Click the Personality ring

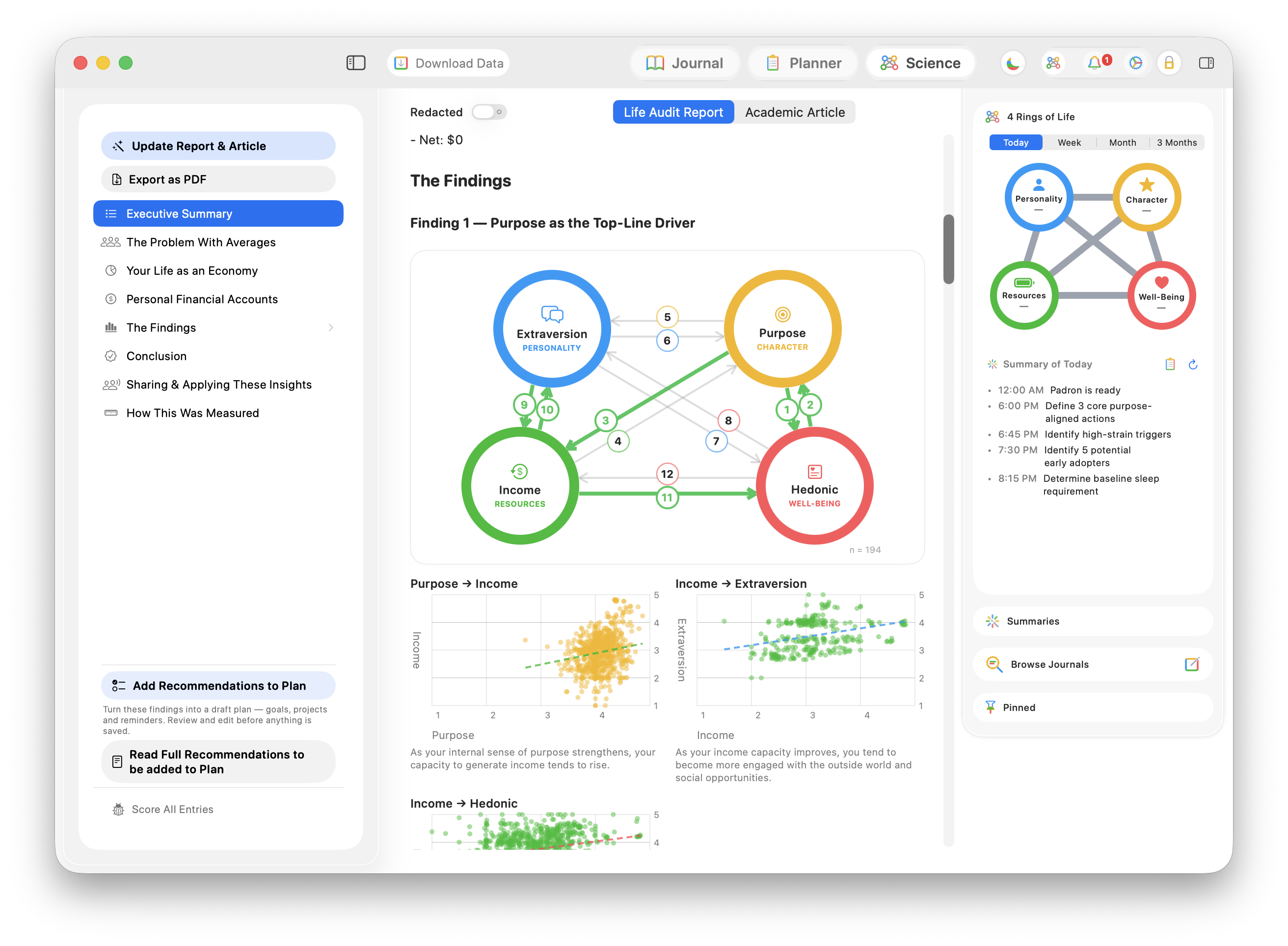point(1038,198)
